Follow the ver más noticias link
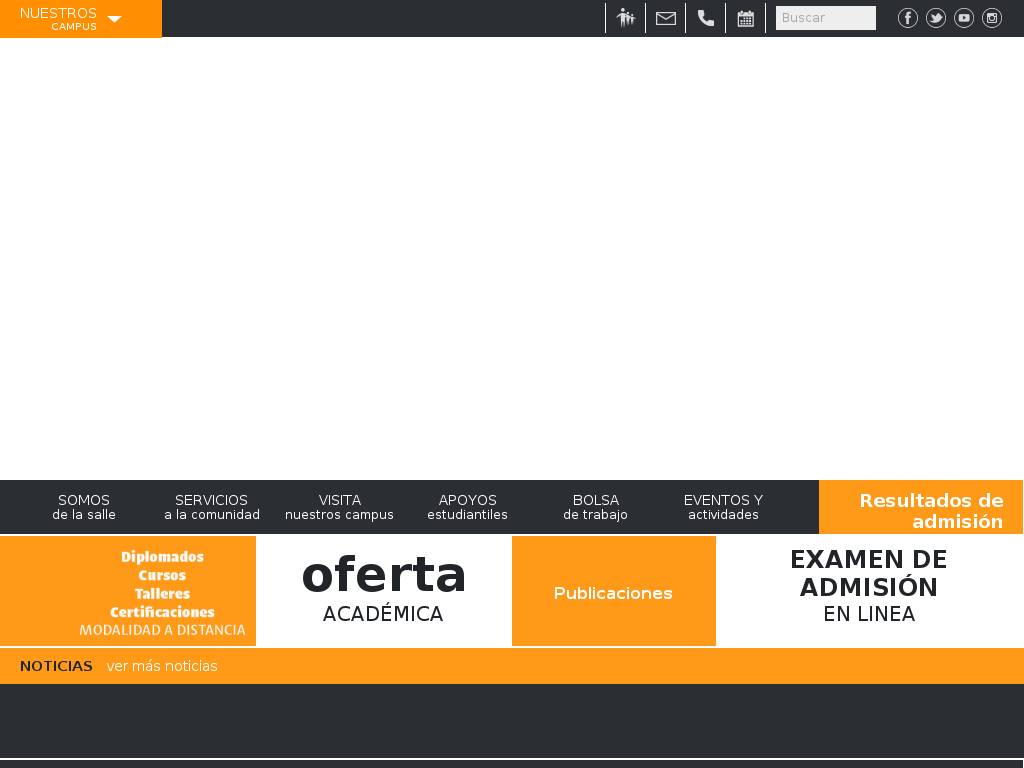The width and height of the screenshot is (1024, 768). tap(162, 666)
